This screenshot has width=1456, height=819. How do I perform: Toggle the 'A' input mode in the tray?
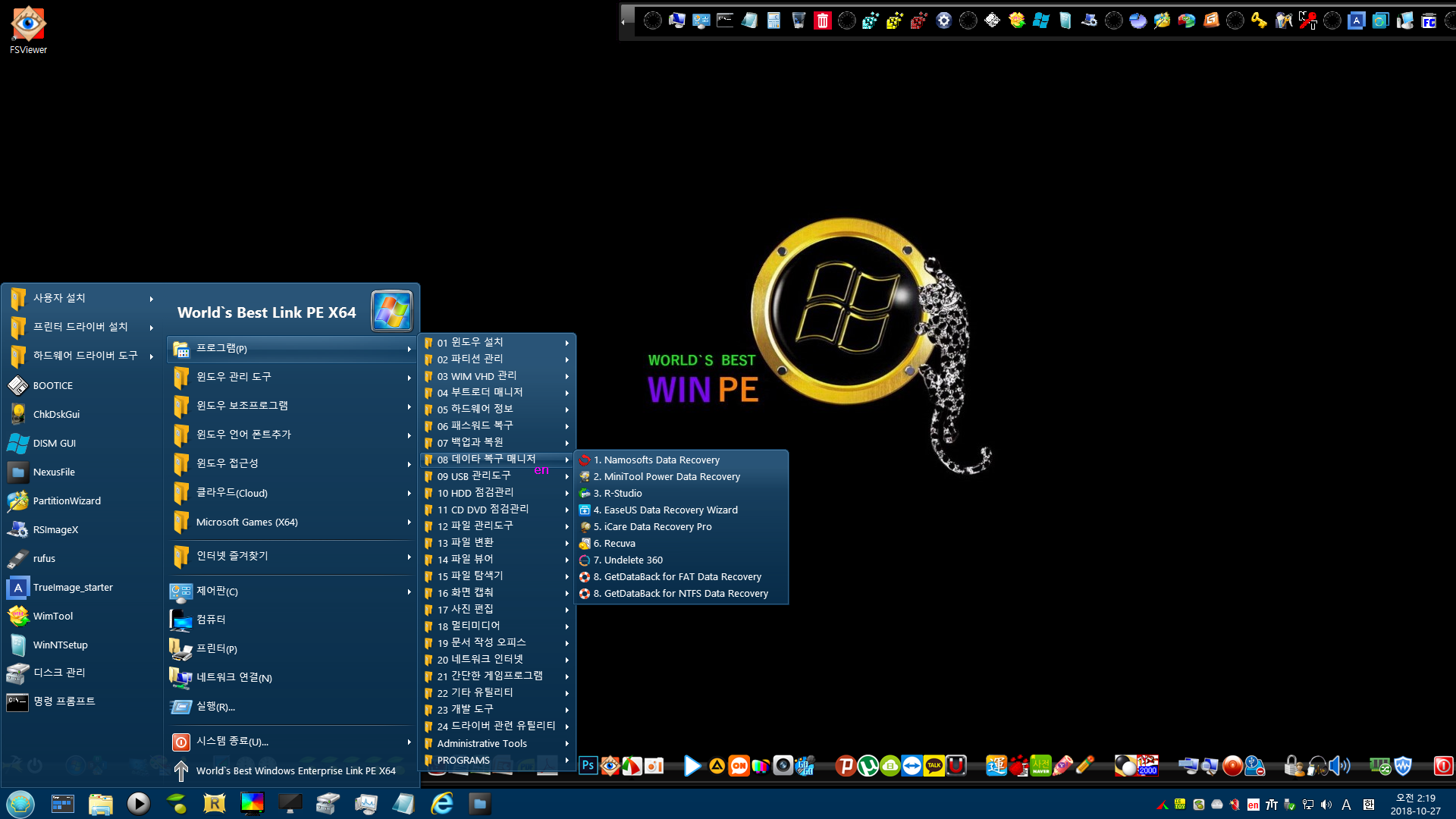coord(1347,805)
